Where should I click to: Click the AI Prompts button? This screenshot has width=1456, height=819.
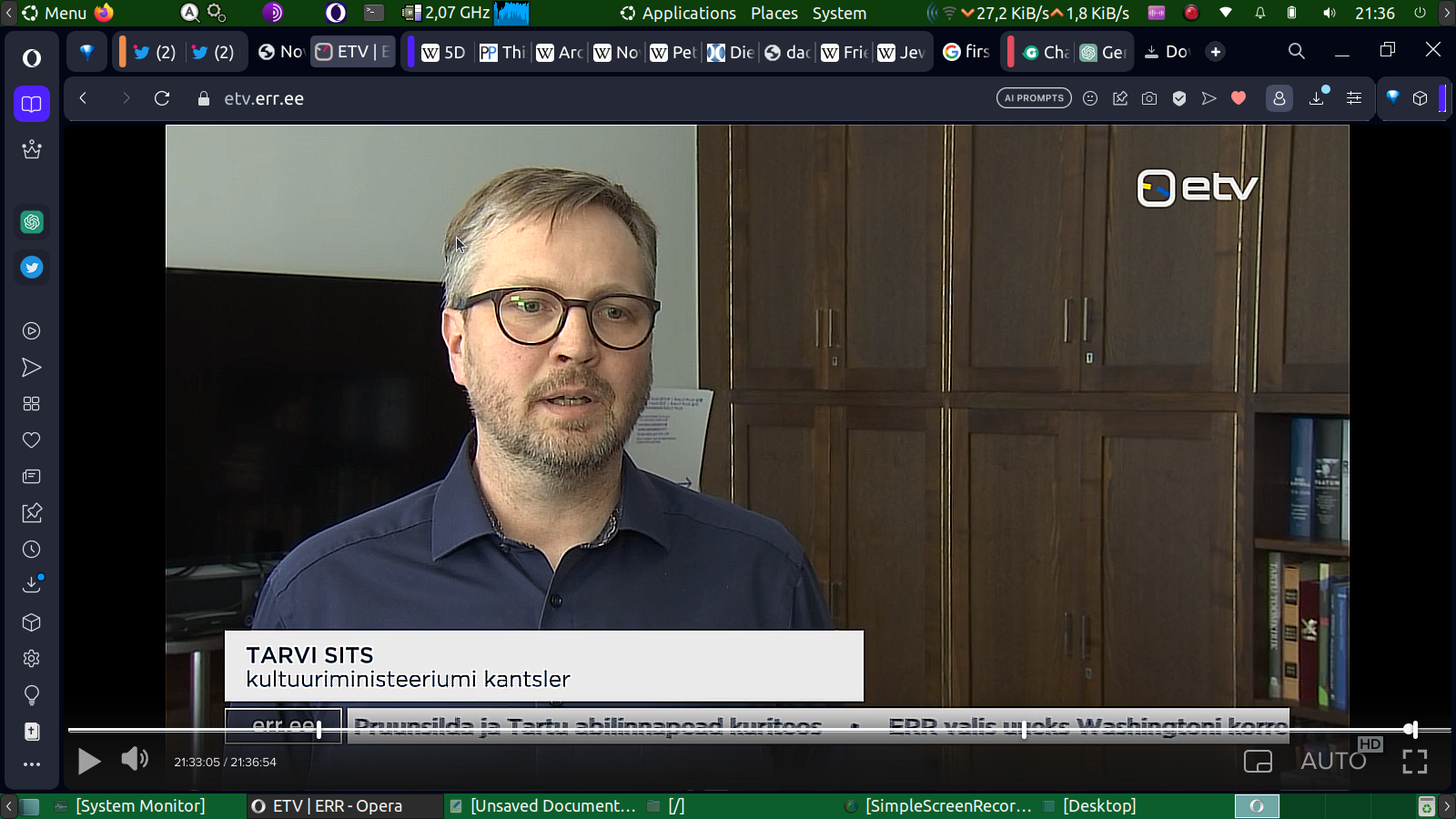(x=1034, y=98)
